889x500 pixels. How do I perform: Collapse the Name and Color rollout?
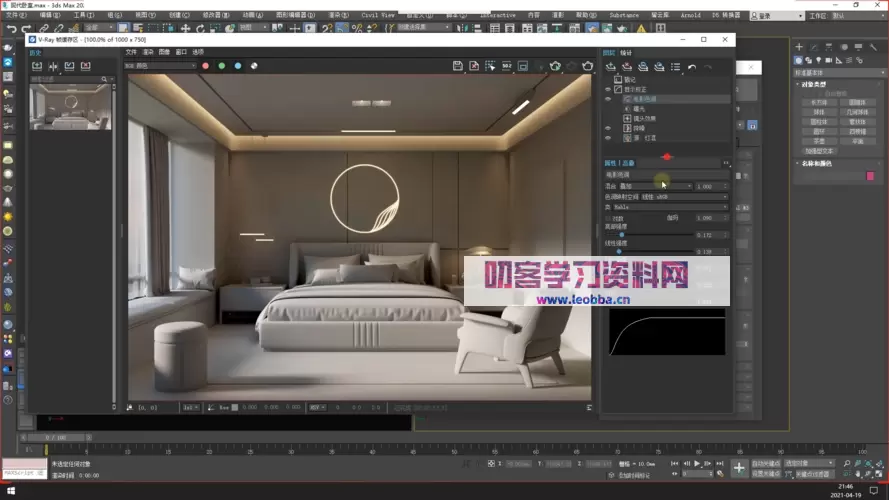(815, 163)
